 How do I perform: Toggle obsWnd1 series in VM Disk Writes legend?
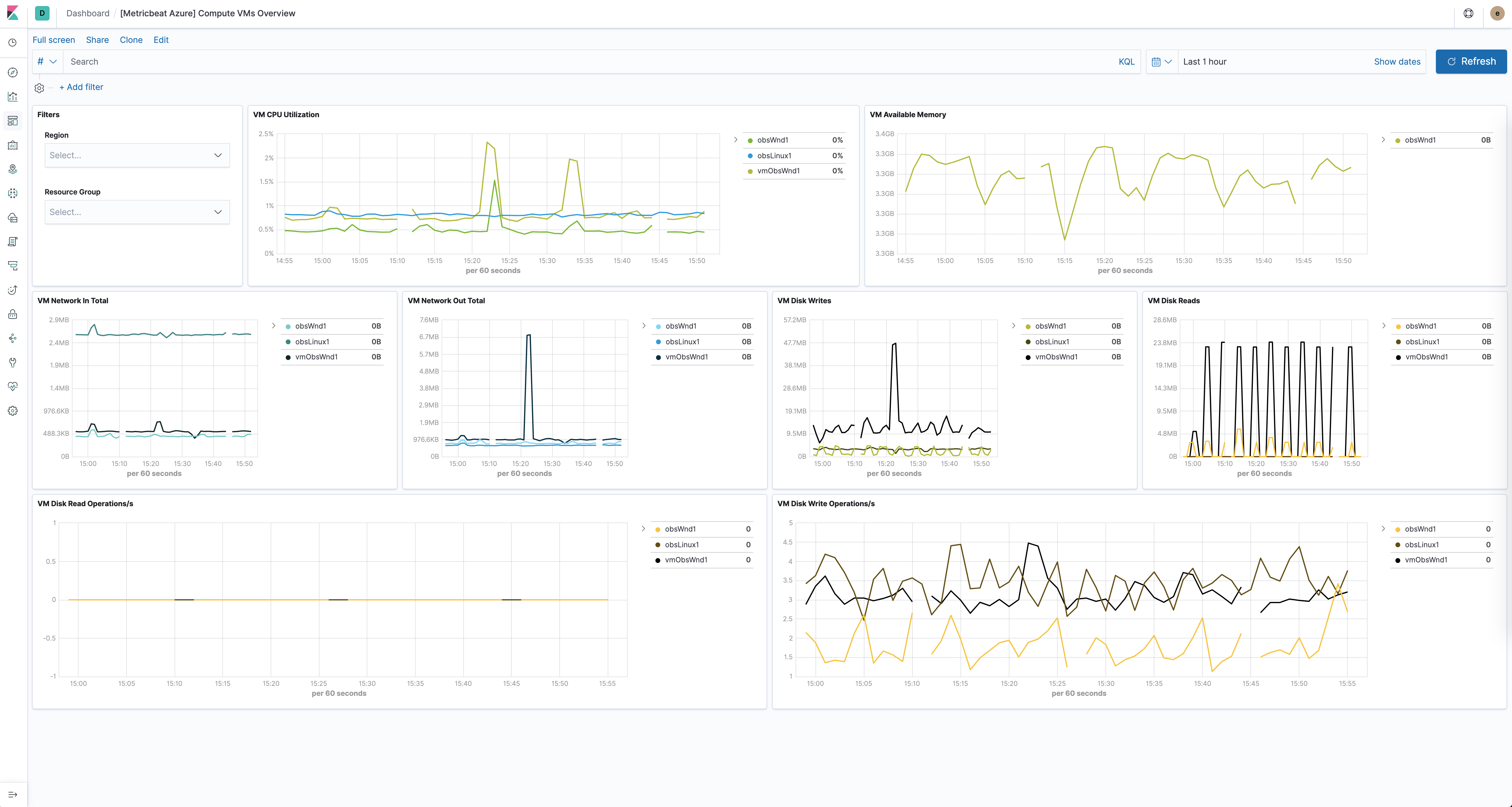pos(1050,326)
